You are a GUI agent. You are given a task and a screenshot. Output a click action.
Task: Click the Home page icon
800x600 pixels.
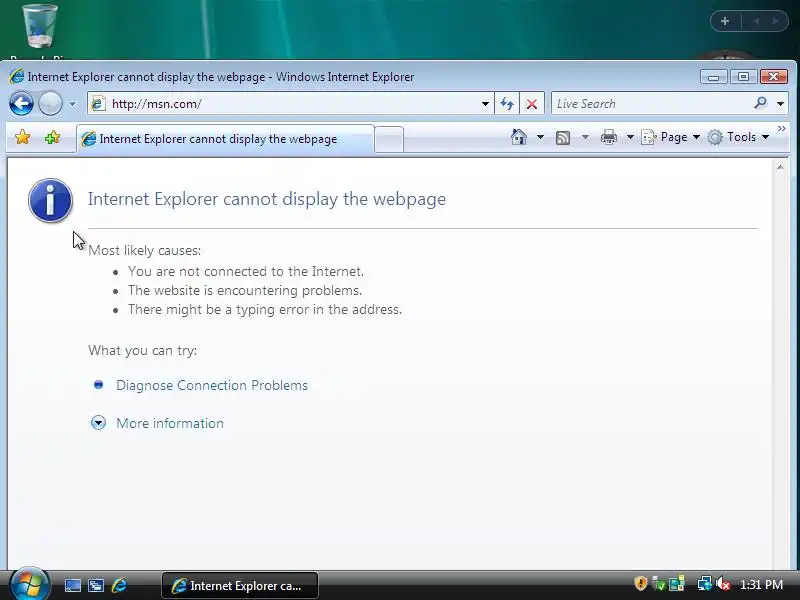coord(519,137)
